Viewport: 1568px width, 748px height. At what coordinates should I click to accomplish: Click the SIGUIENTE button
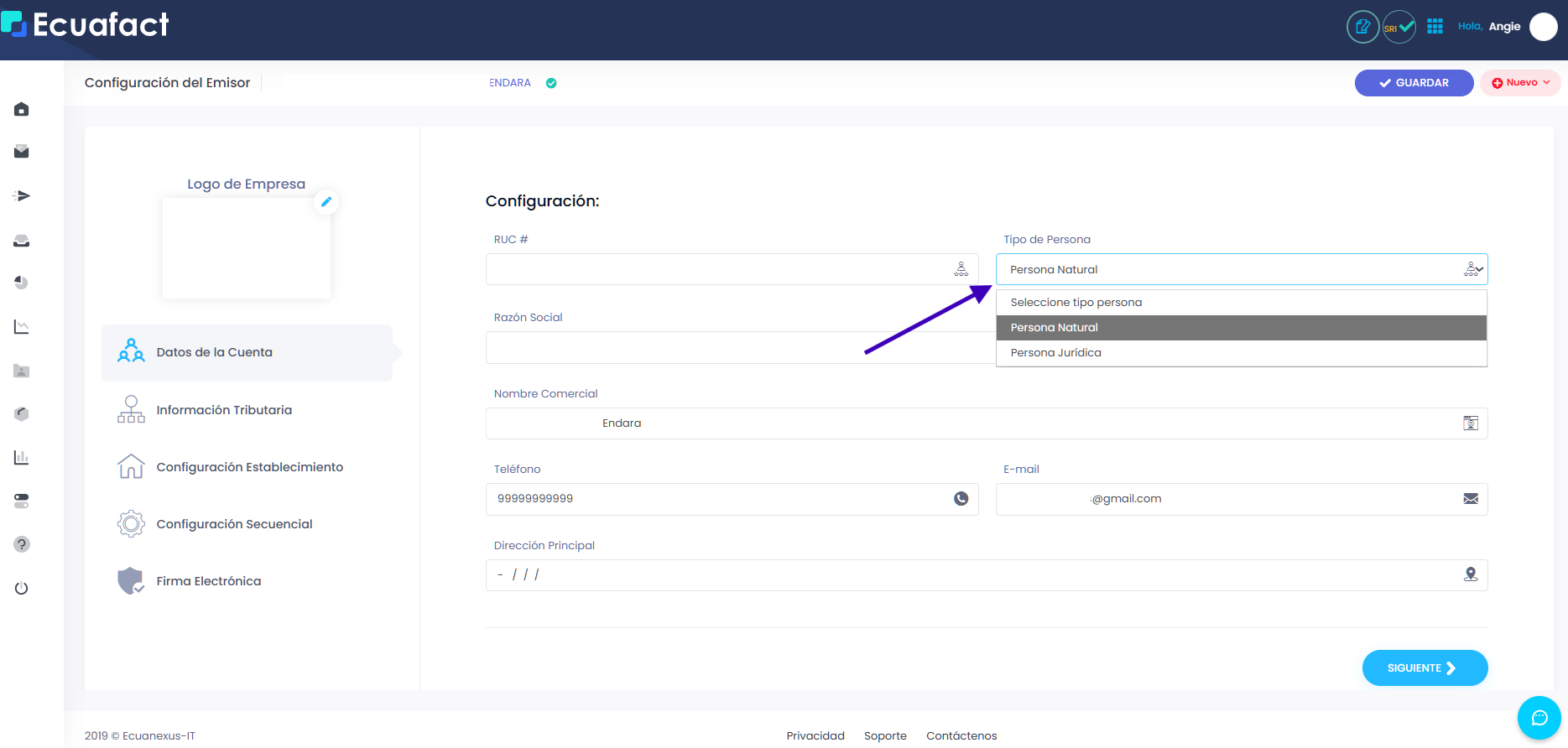(x=1425, y=668)
